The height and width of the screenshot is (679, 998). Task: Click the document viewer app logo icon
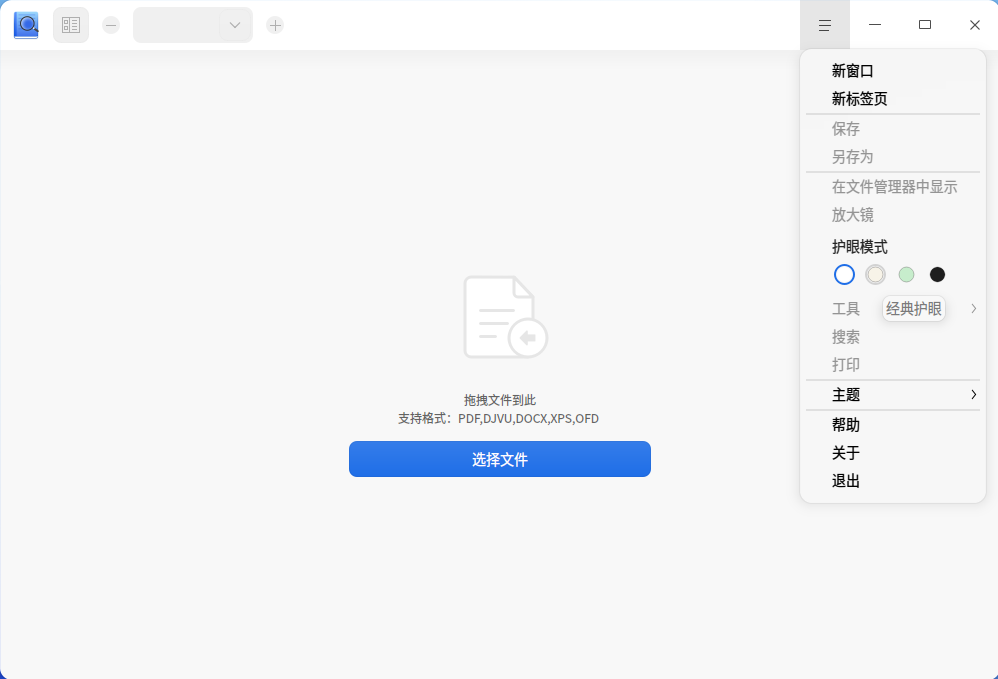27,25
